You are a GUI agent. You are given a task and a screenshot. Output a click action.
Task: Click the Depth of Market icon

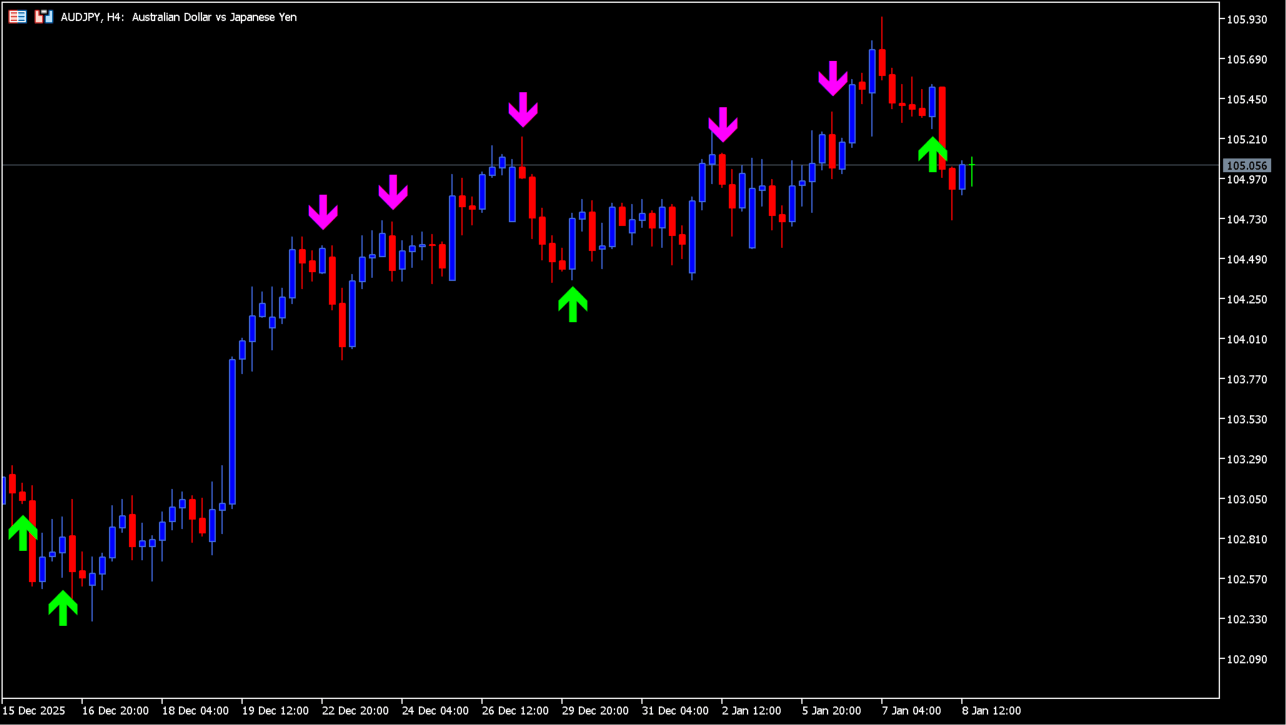[43, 17]
